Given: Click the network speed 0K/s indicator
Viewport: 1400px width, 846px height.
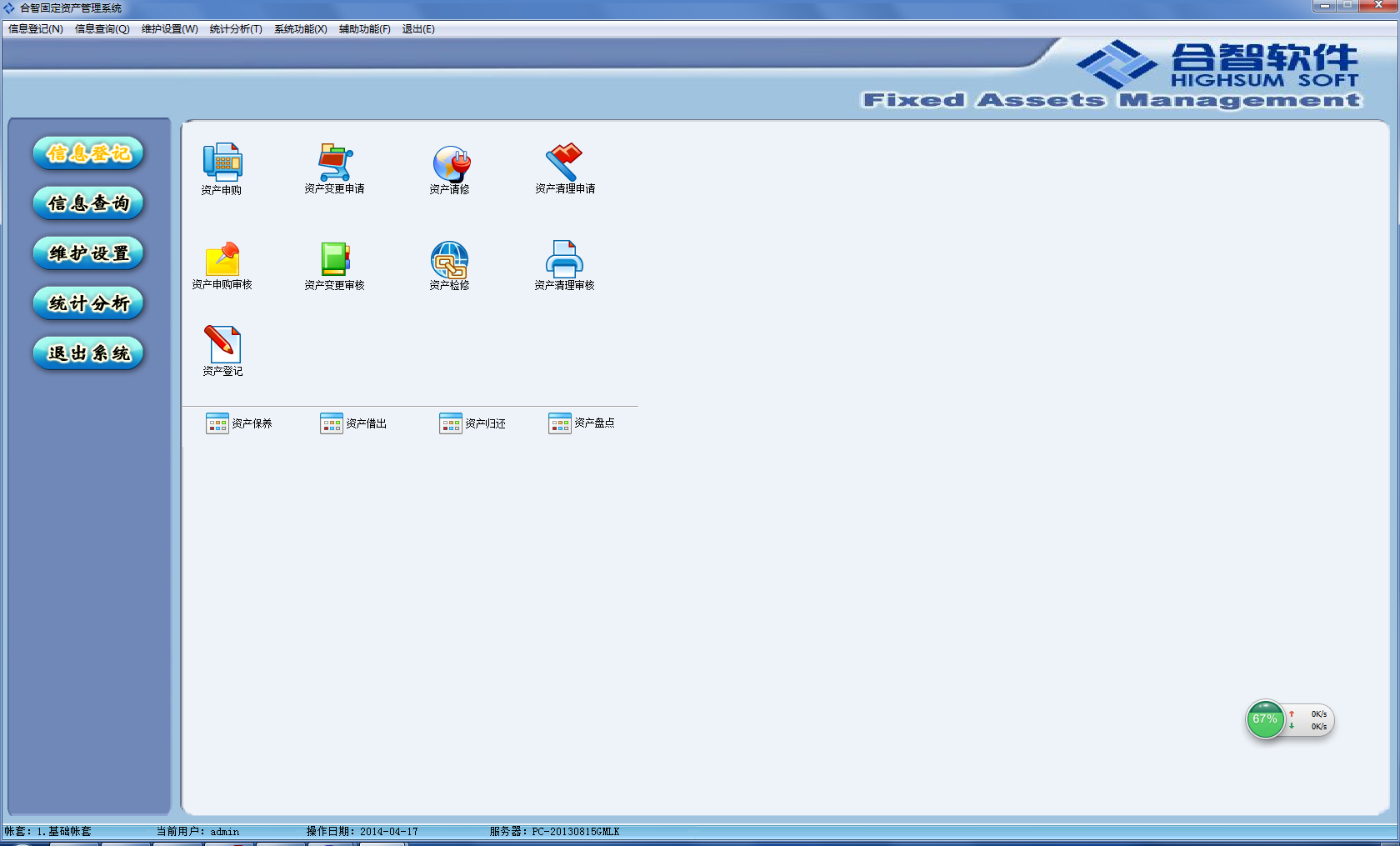Looking at the screenshot, I should click(x=1311, y=720).
